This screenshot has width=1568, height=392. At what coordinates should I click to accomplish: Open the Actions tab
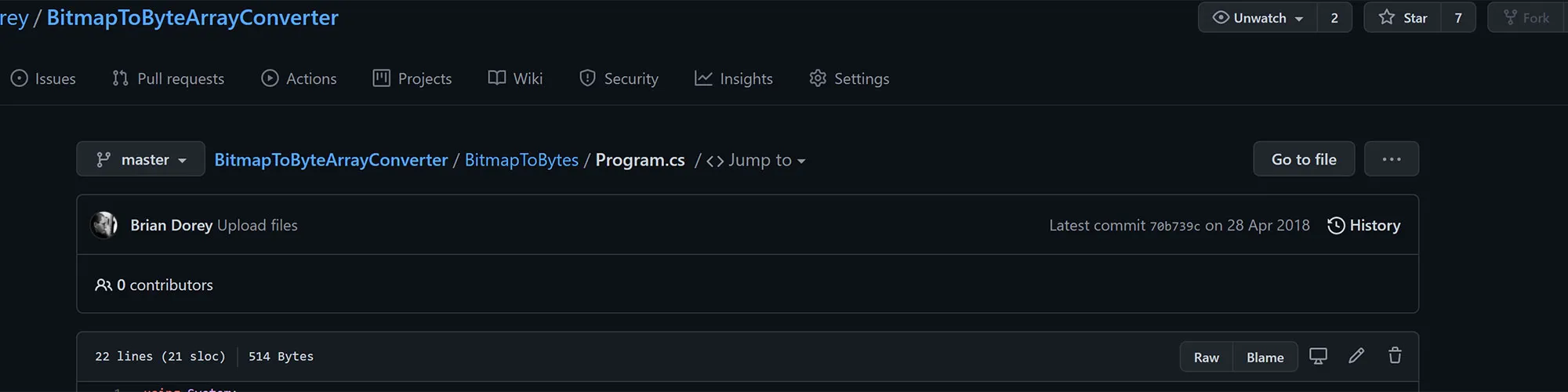pos(299,78)
